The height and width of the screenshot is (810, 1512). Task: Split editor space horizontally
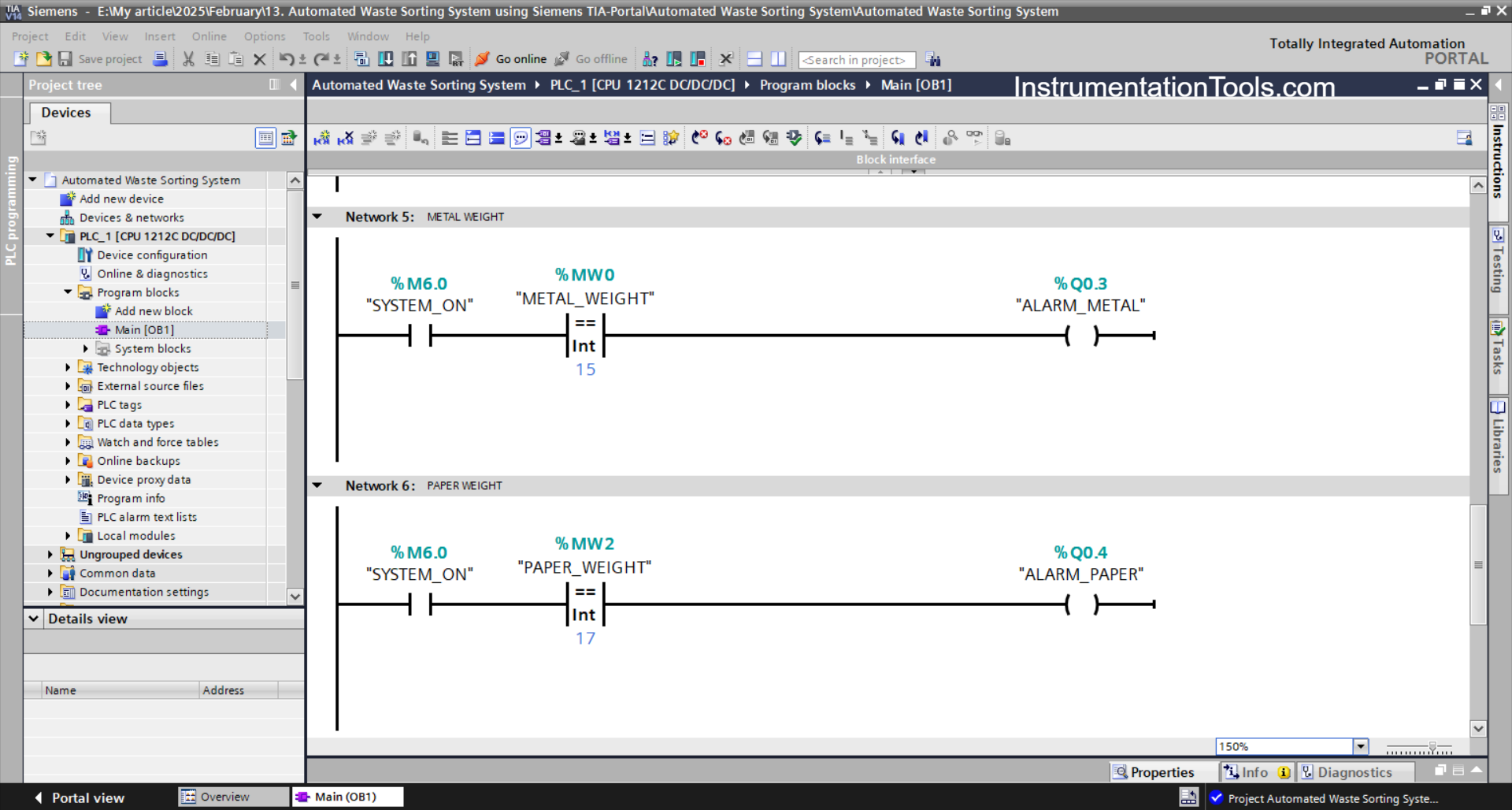pos(754,59)
